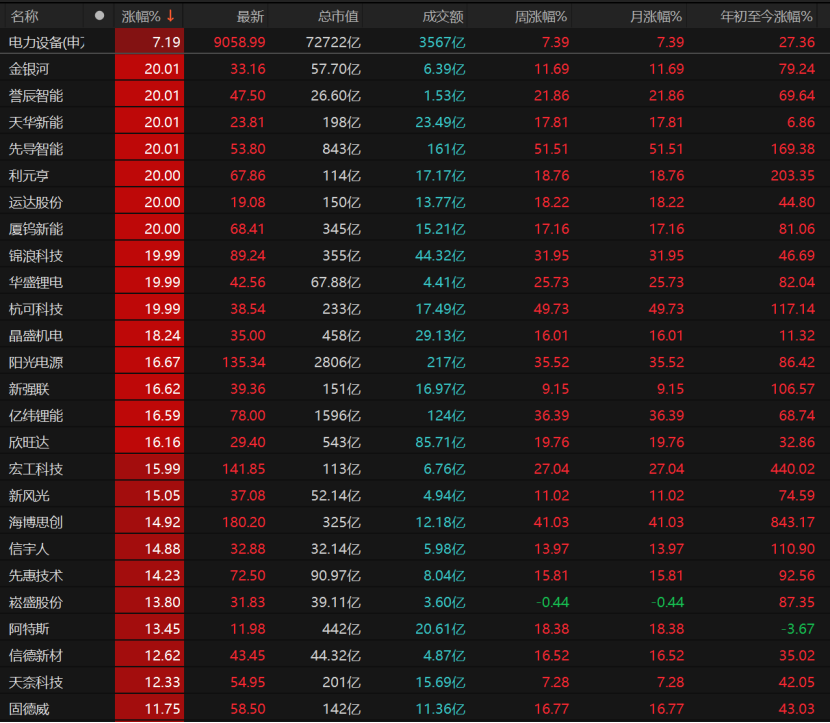The width and height of the screenshot is (830, 723).
Task: Click the 亿纬锂能 stock name
Action: 36,415
